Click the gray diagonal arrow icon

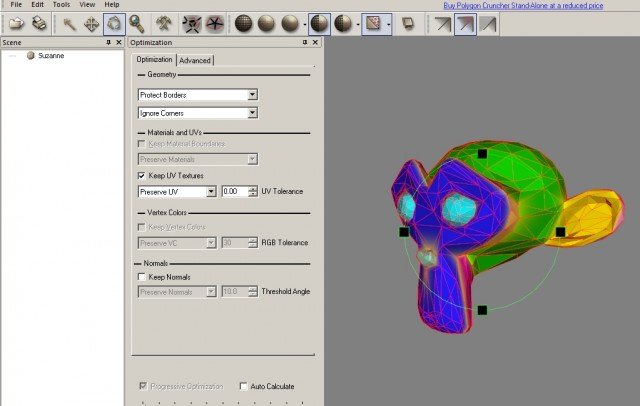(488, 24)
